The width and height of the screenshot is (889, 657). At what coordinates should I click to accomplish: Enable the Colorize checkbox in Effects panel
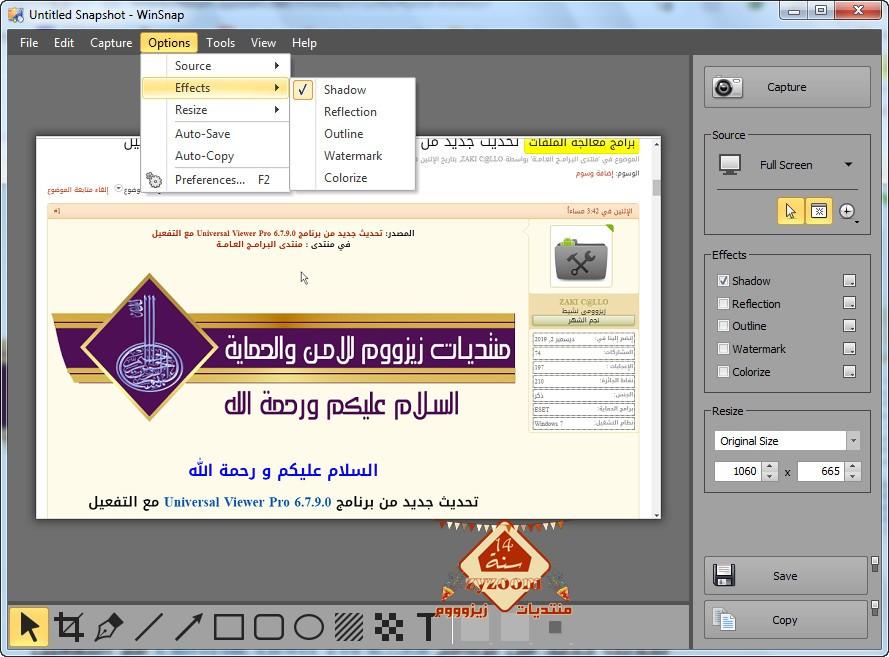point(723,372)
